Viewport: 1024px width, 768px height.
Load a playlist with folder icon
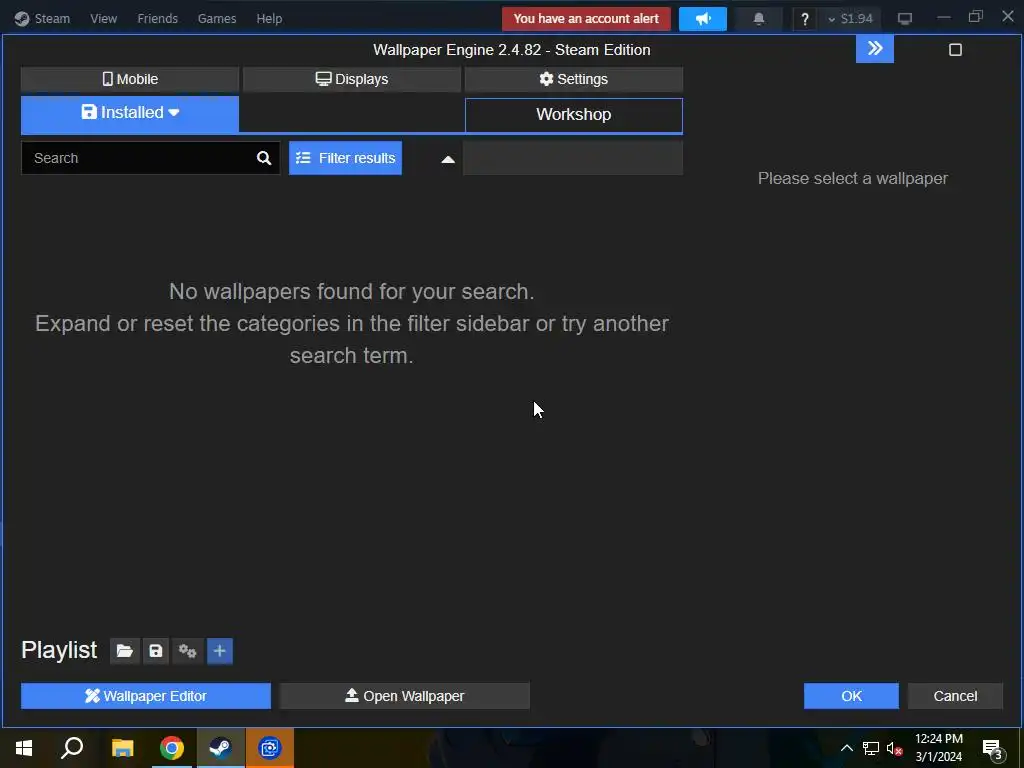pos(125,651)
